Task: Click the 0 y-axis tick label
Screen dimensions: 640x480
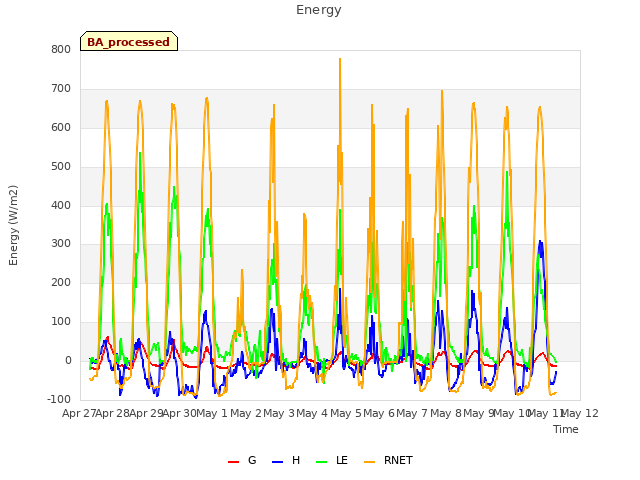Action: point(68,360)
